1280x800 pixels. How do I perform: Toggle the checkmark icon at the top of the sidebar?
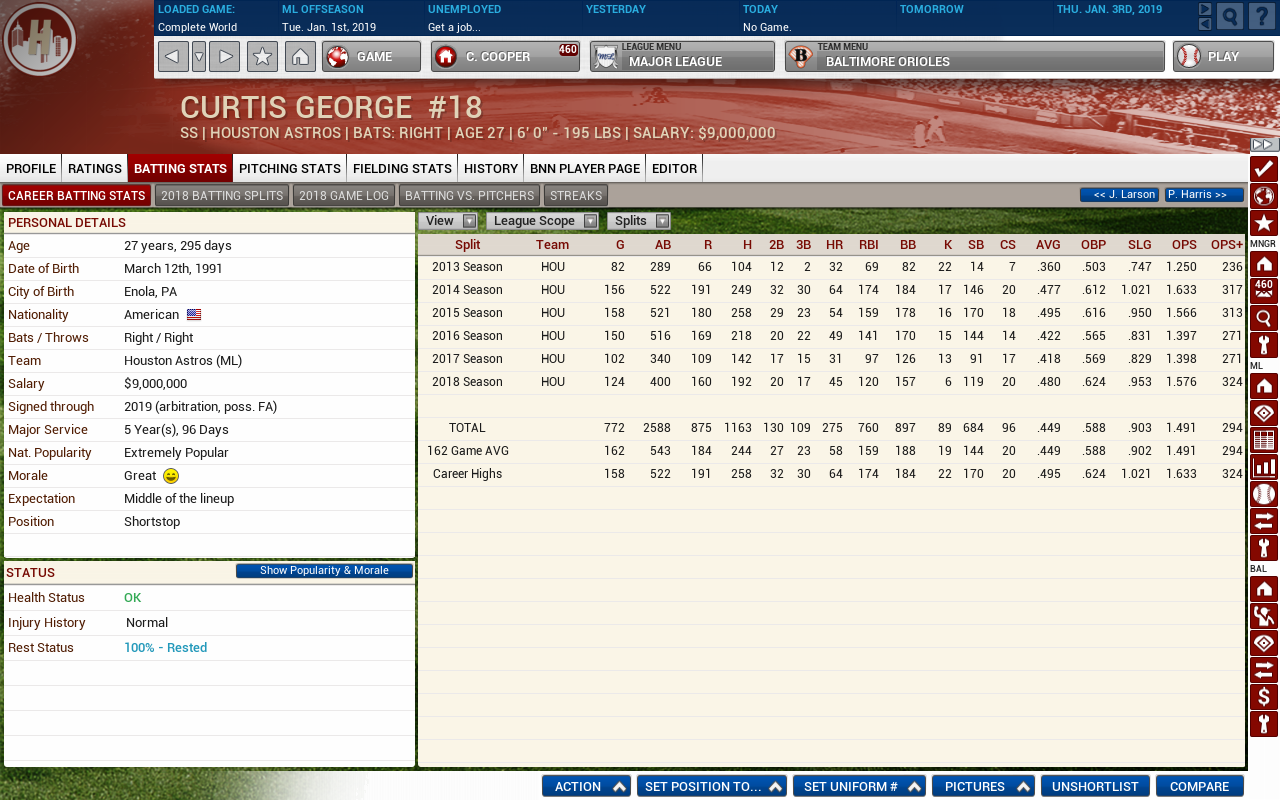[x=1264, y=169]
